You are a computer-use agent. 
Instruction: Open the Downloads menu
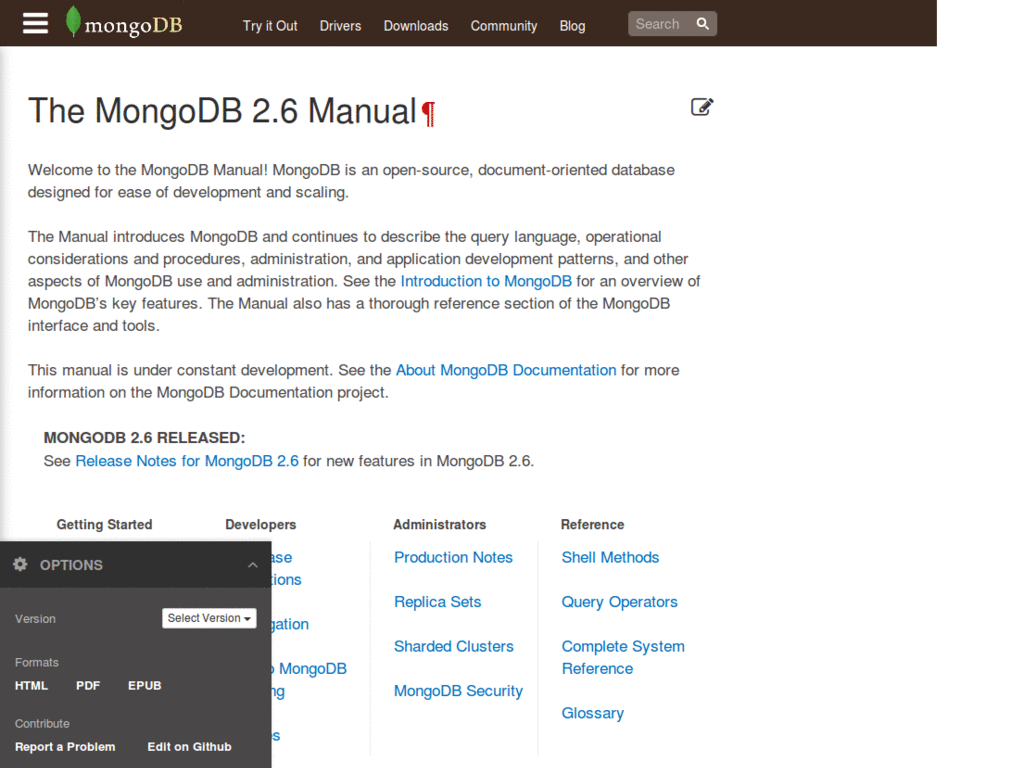[x=416, y=27]
